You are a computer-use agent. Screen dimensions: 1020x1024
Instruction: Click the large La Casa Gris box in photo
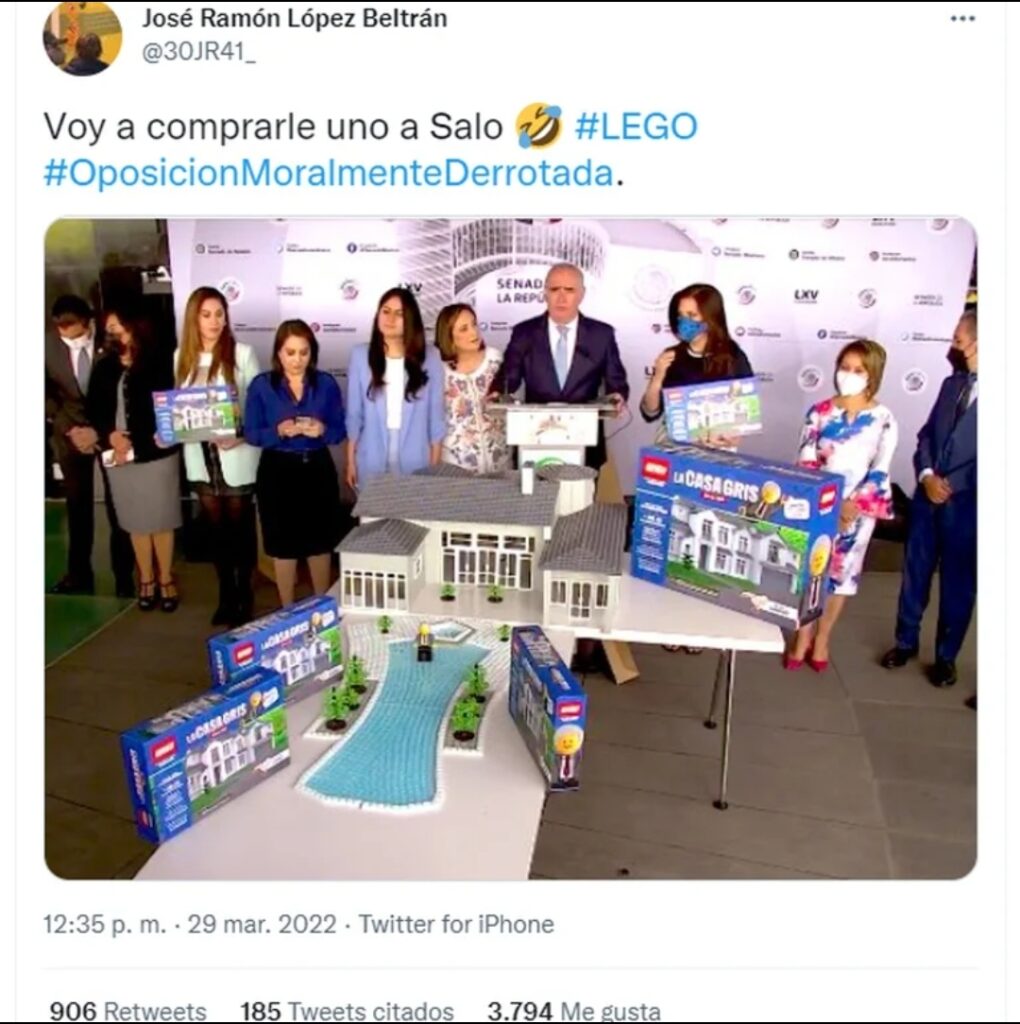point(735,534)
